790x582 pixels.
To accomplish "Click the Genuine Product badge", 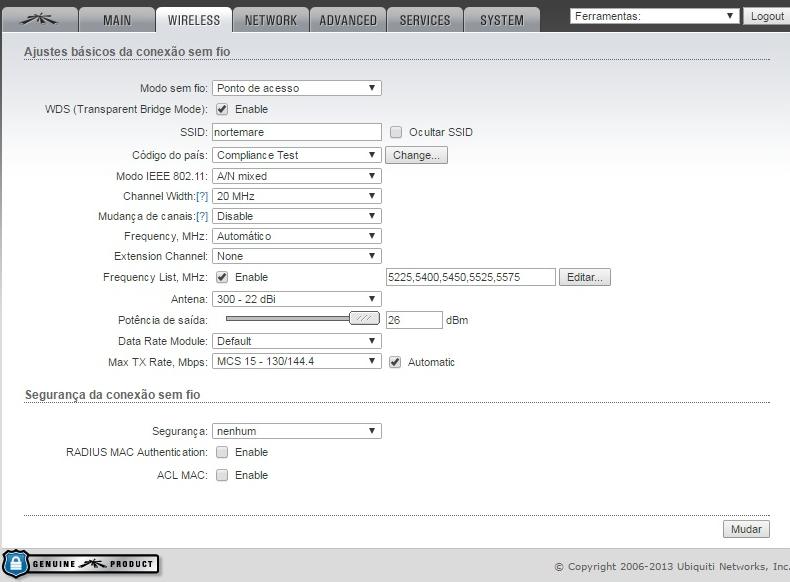I will 81,564.
